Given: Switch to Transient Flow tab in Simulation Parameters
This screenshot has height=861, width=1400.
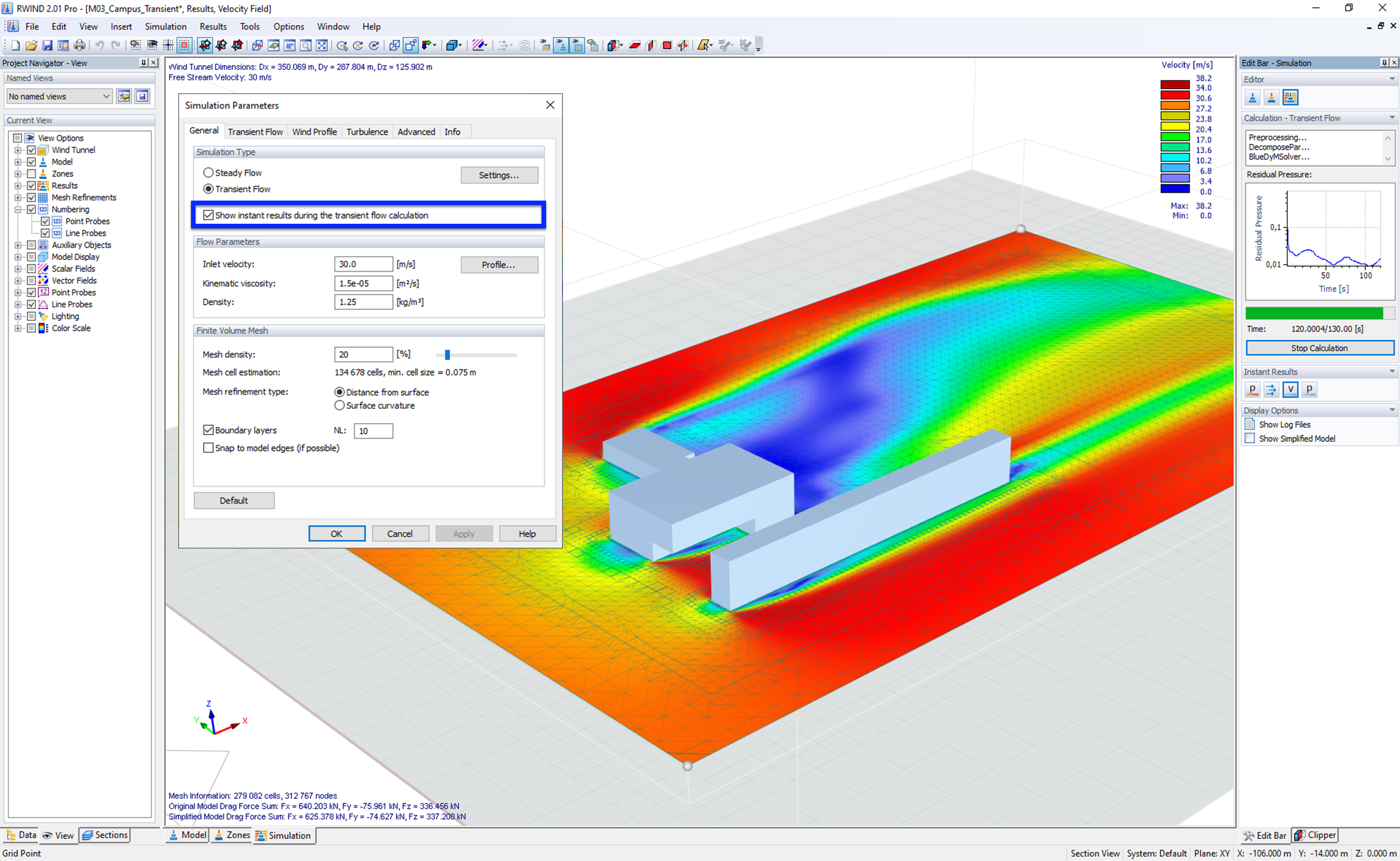Looking at the screenshot, I should [255, 131].
